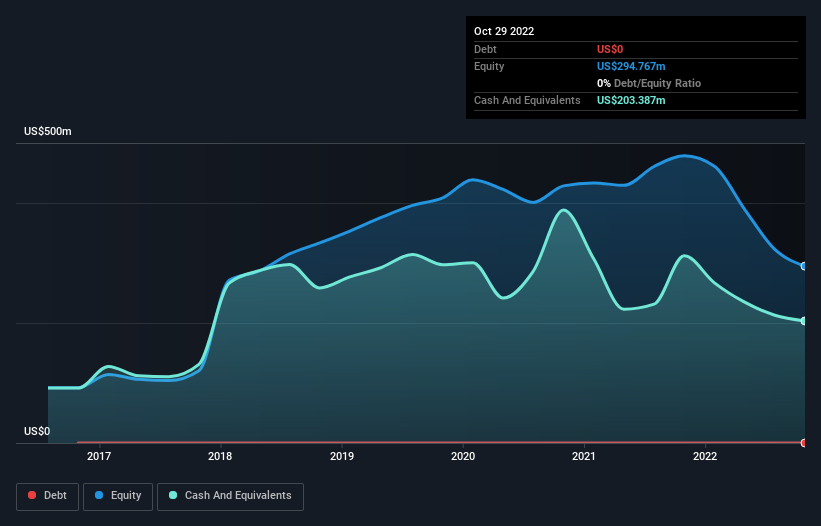The height and width of the screenshot is (526, 821).
Task: Click the 2017 axis label
Action: point(99,456)
